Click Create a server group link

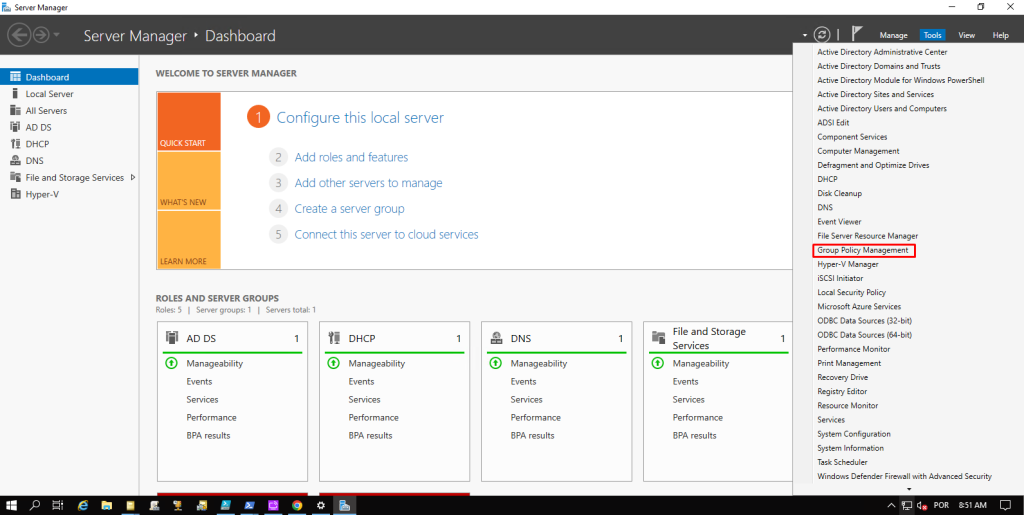[x=349, y=209]
